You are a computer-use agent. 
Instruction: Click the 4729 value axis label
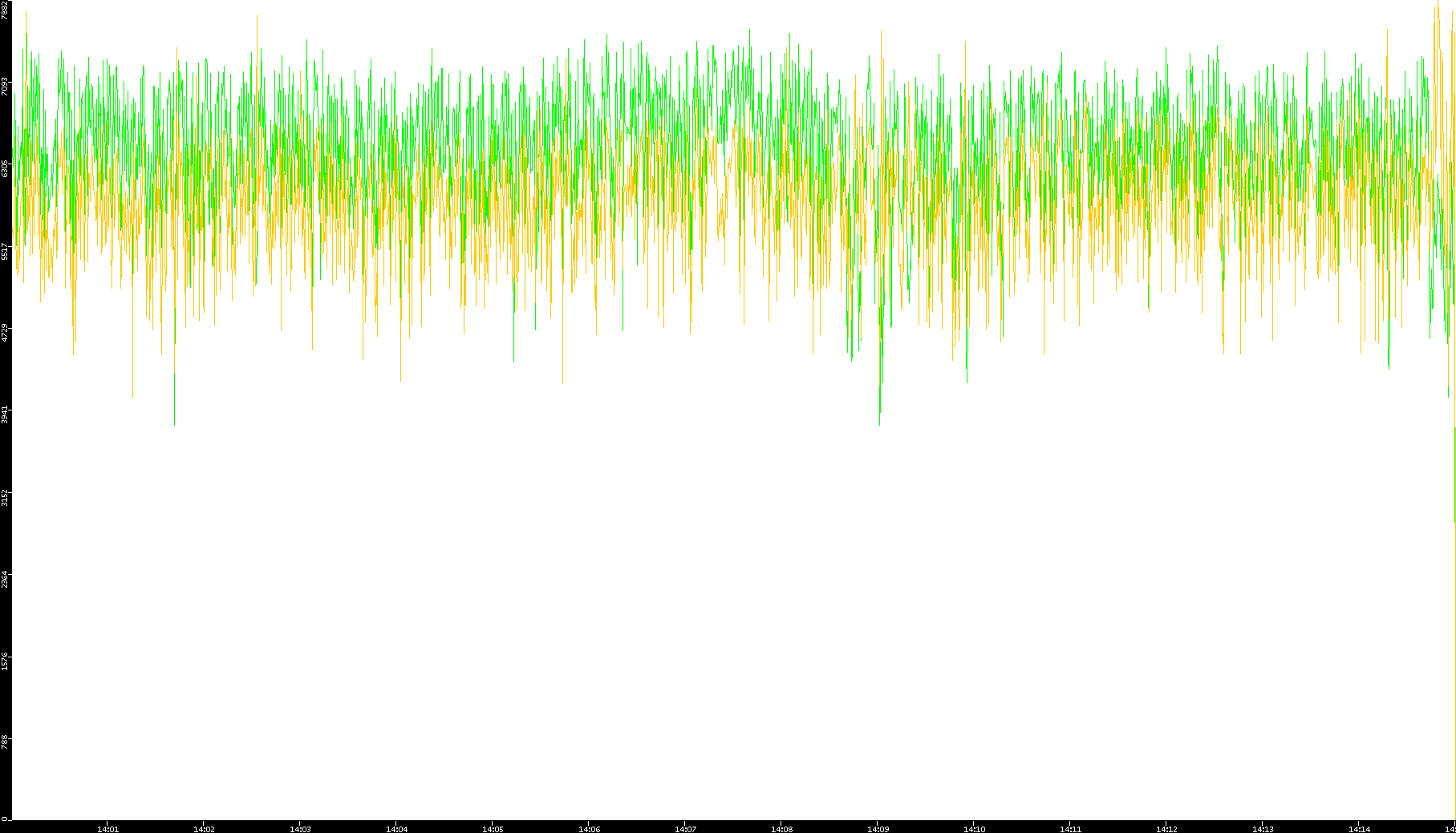pos(5,333)
